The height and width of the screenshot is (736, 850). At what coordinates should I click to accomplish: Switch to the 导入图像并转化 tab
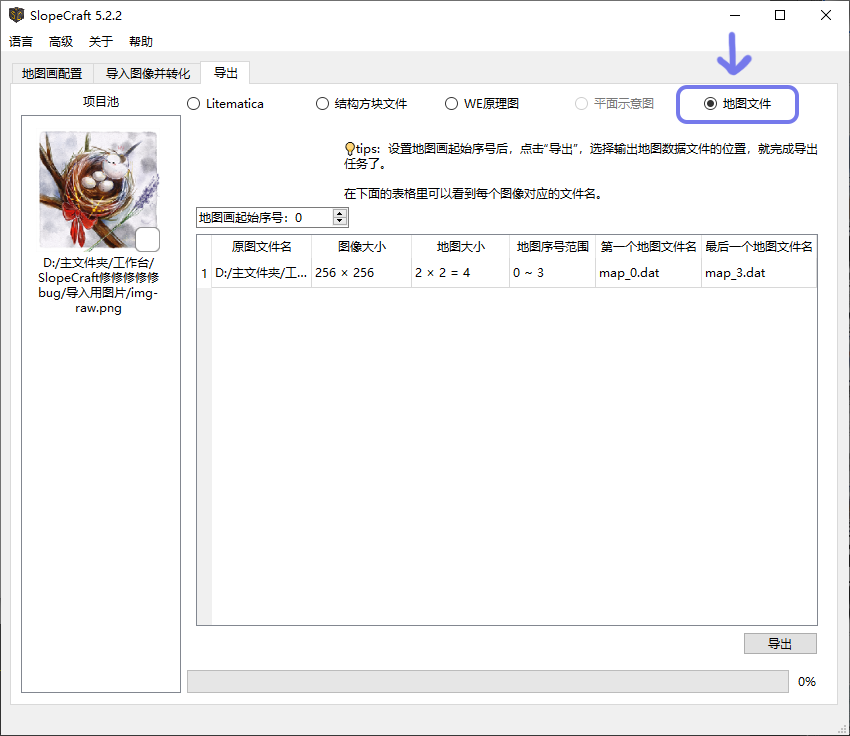[147, 74]
